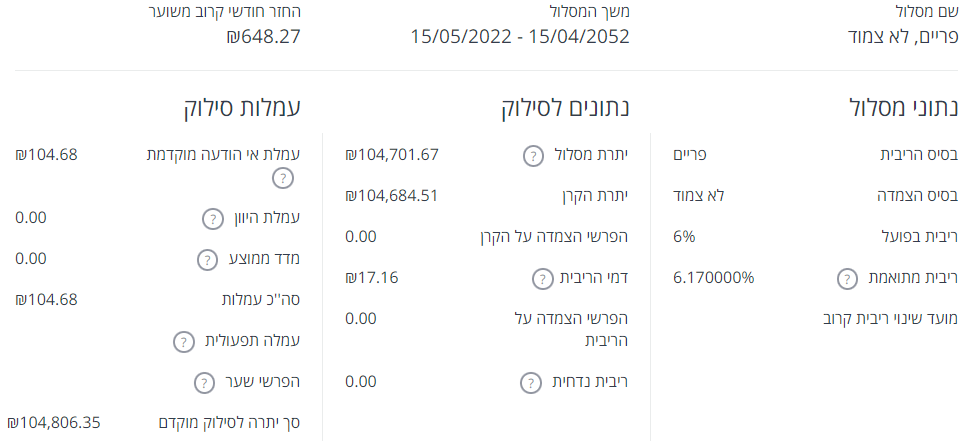This screenshot has height=441, width=967.
Task: Click the track period dates 15/05/2022 - 15/04/2052
Action: [x=520, y=37]
